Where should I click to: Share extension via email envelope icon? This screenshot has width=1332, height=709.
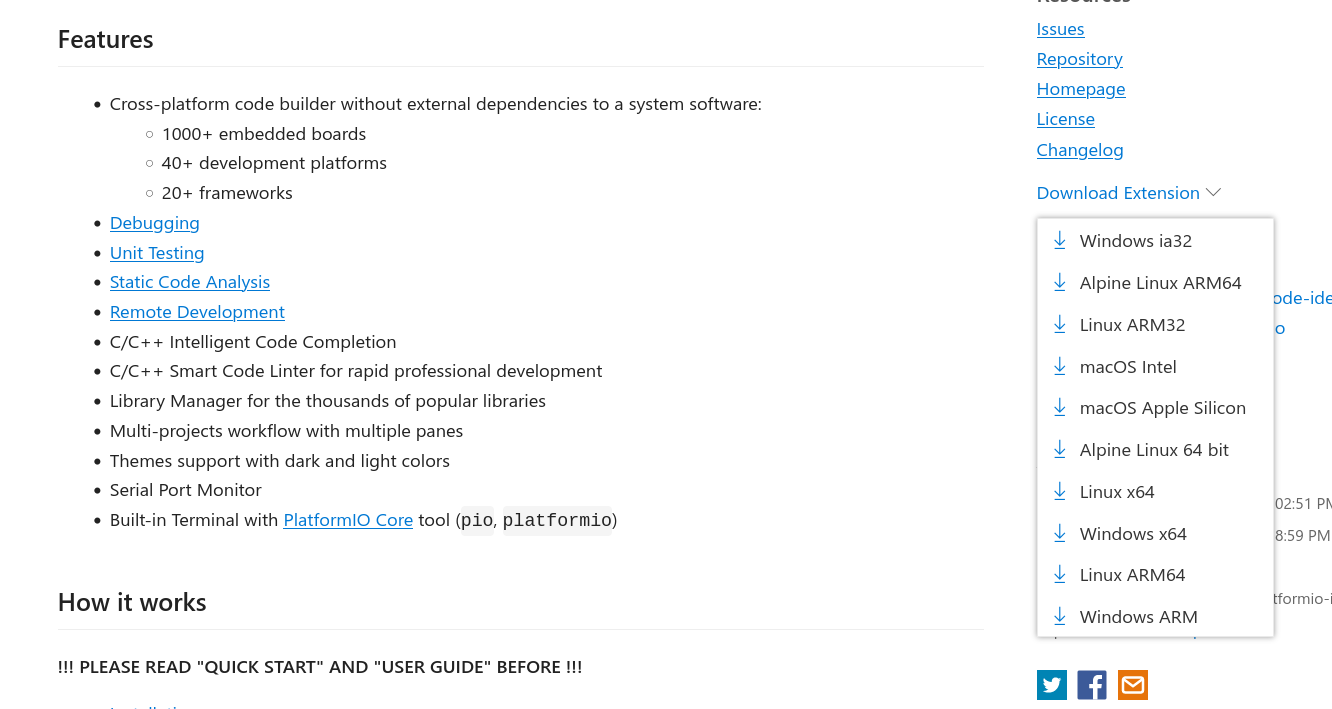tap(1133, 685)
